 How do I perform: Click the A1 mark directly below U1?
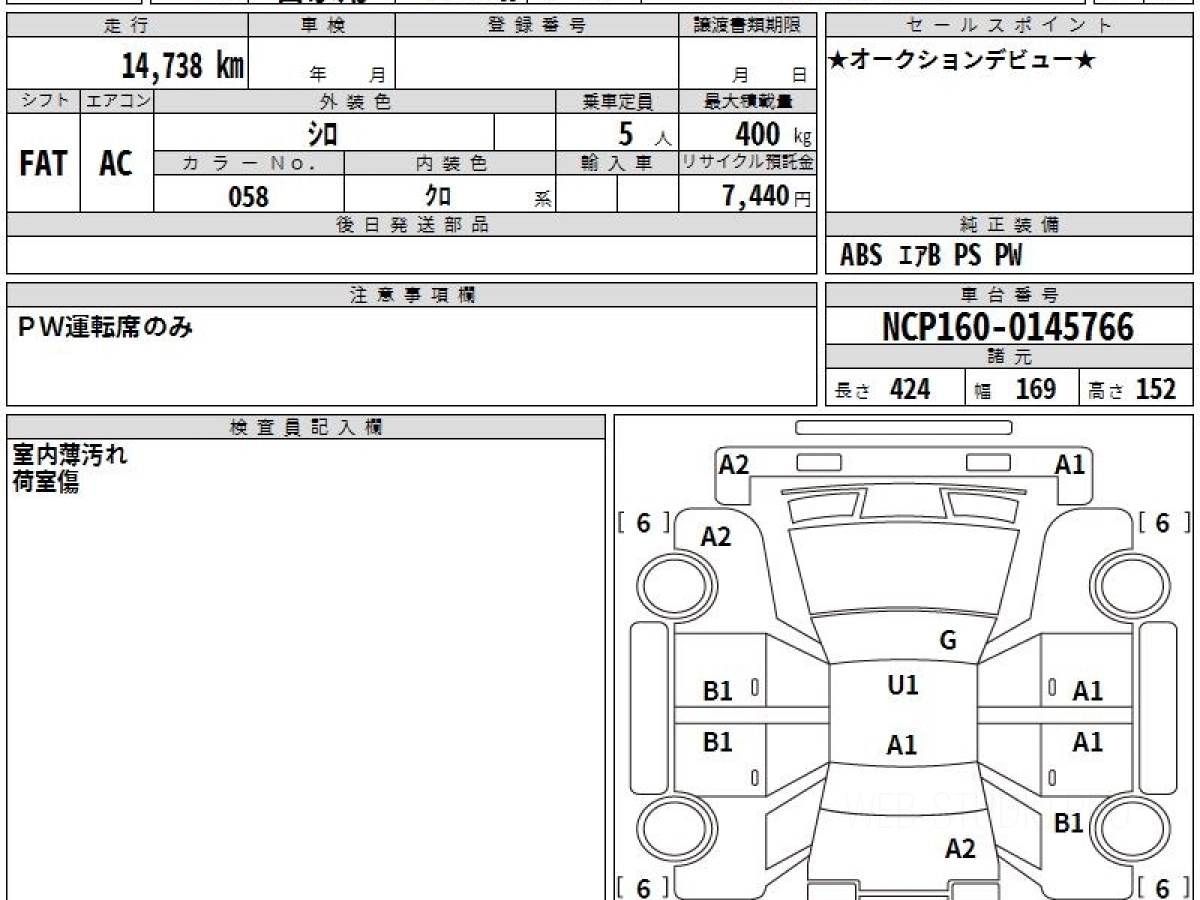coord(902,745)
